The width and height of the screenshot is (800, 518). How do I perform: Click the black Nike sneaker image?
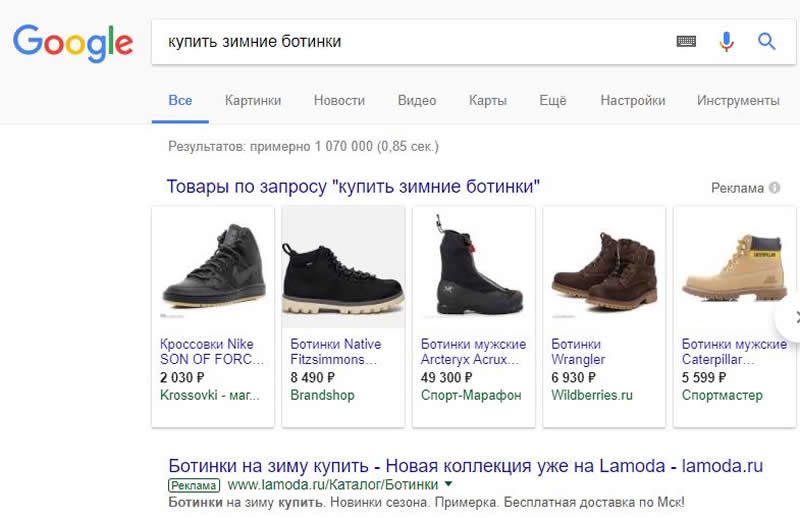coord(213,266)
